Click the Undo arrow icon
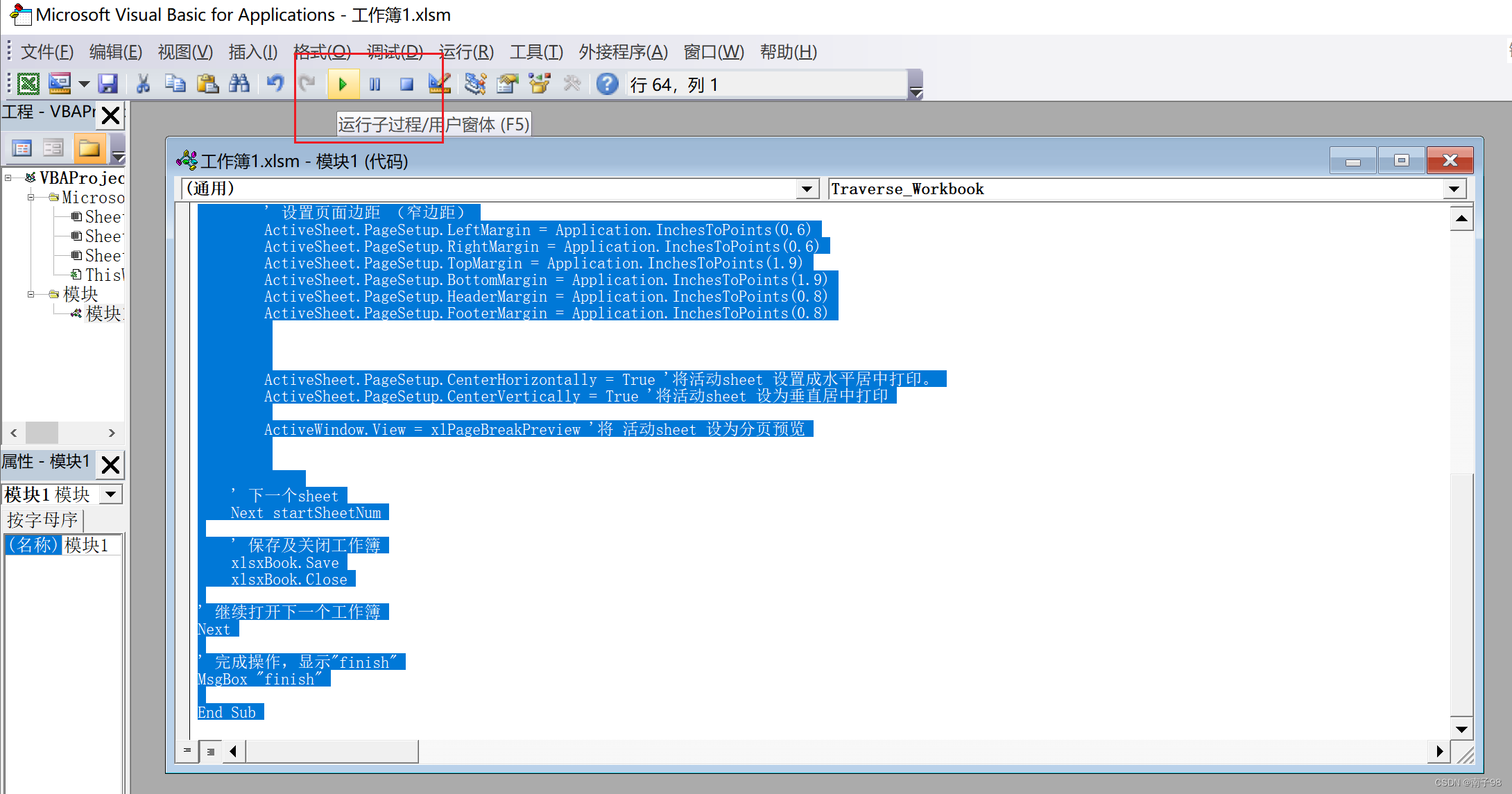 pos(275,85)
